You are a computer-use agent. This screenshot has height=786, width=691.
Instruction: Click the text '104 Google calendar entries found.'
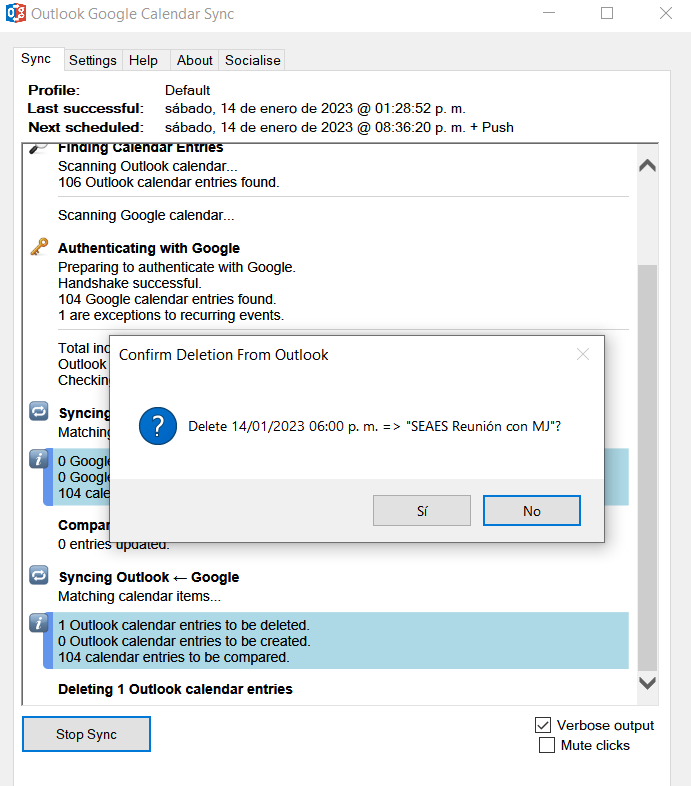[167, 299]
